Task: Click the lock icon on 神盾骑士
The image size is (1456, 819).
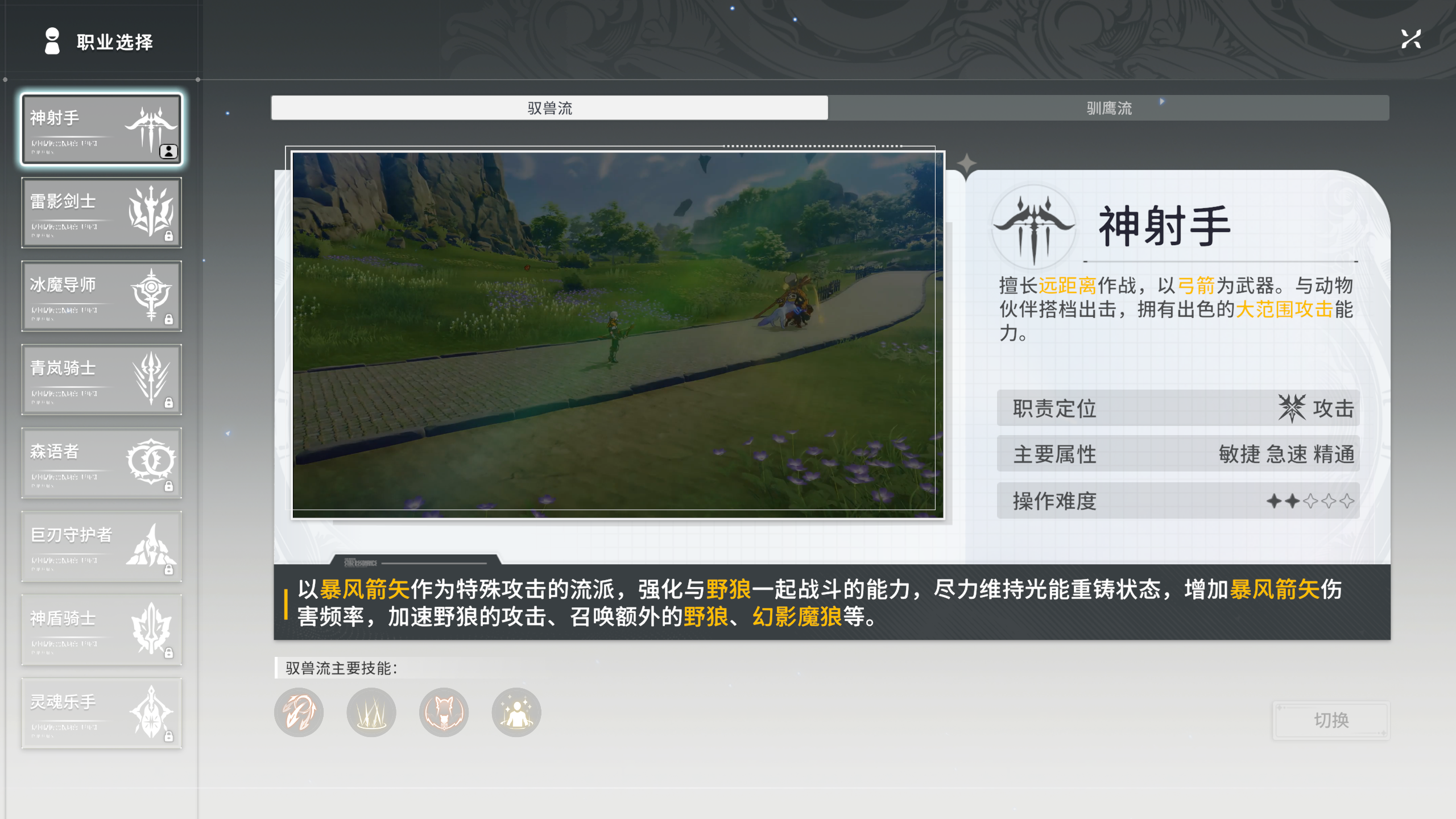Action: (169, 653)
